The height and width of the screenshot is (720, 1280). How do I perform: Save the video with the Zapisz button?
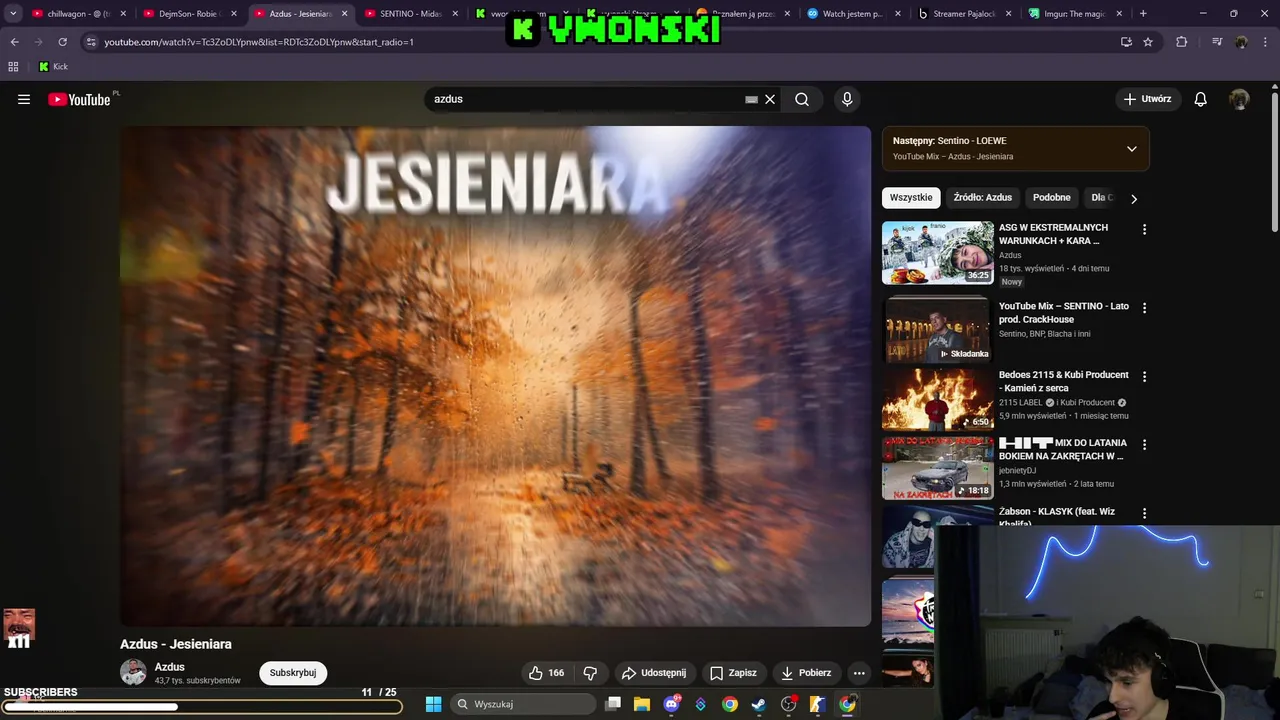[x=733, y=673]
